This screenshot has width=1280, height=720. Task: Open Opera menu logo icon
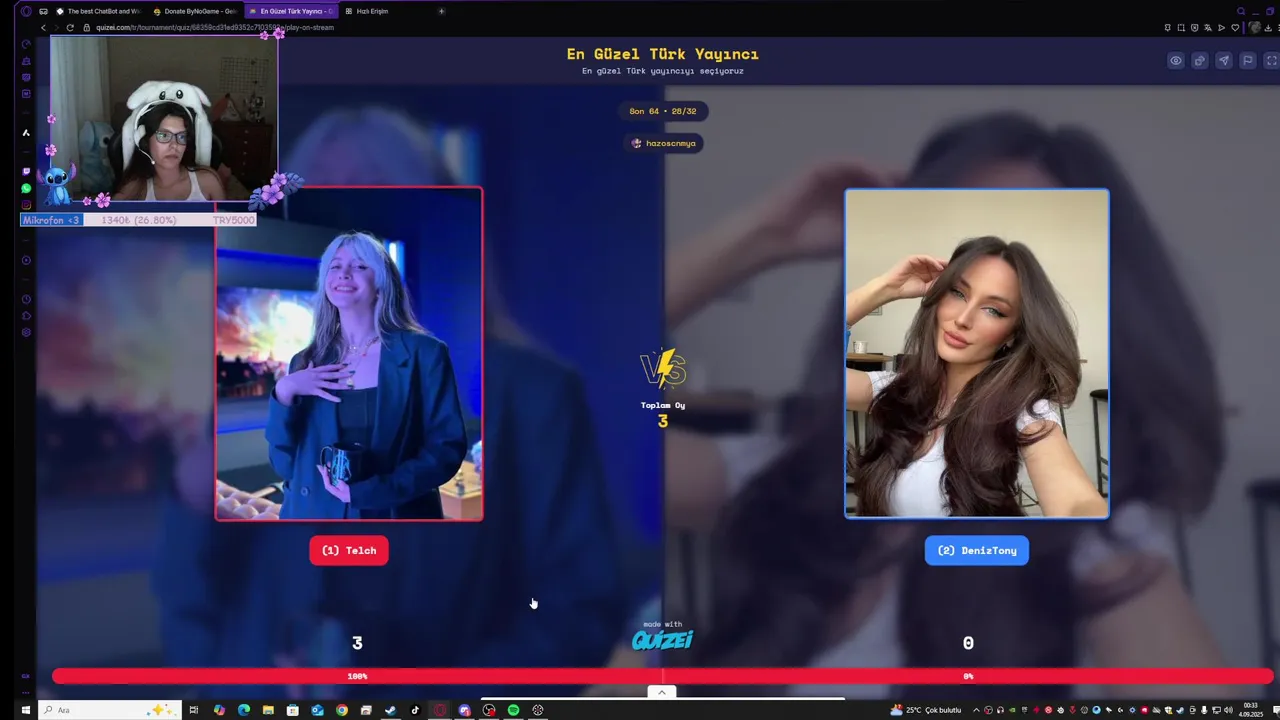pos(26,11)
